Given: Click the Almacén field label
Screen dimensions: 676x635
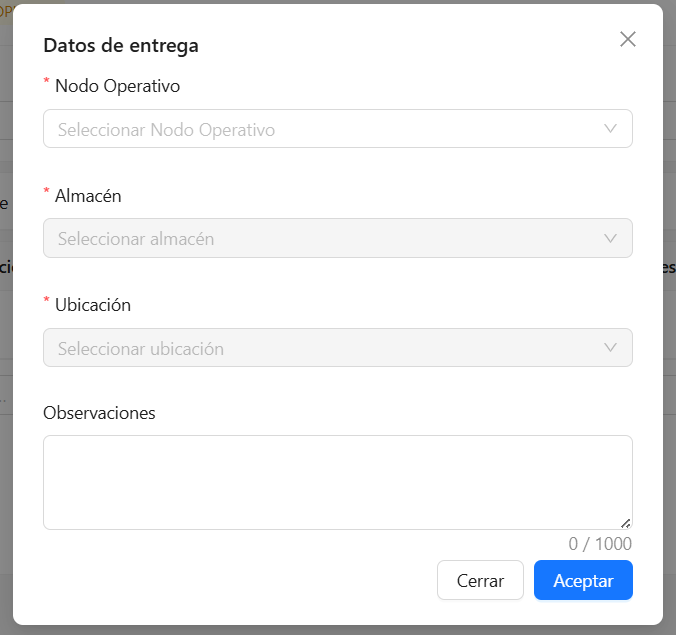Looking at the screenshot, I should pos(88,196).
